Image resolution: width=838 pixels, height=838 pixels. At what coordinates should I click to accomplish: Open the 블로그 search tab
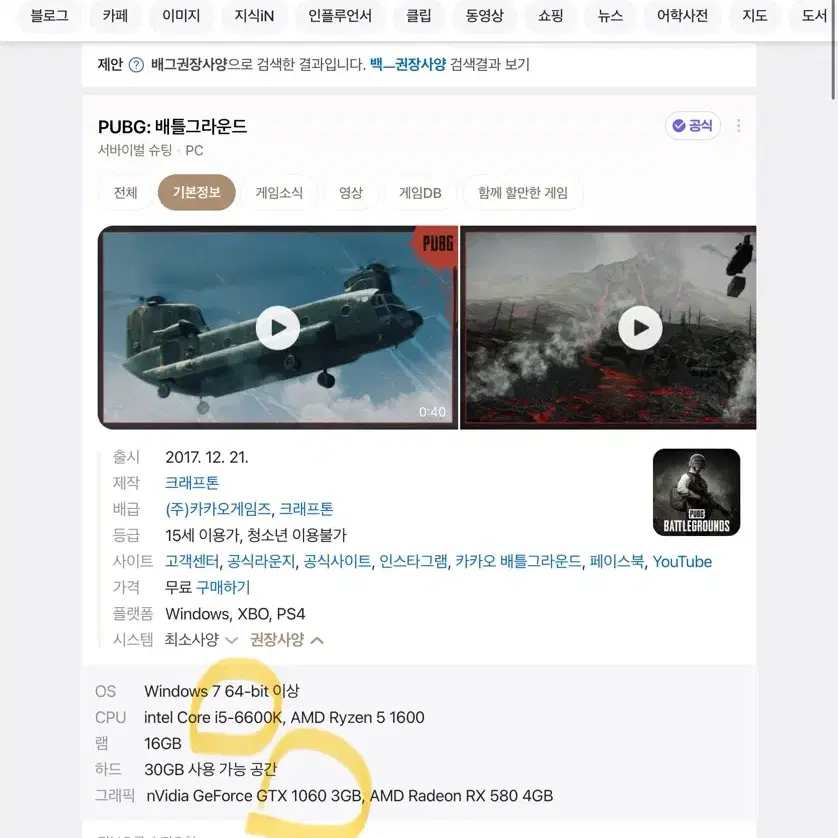pyautogui.click(x=49, y=16)
